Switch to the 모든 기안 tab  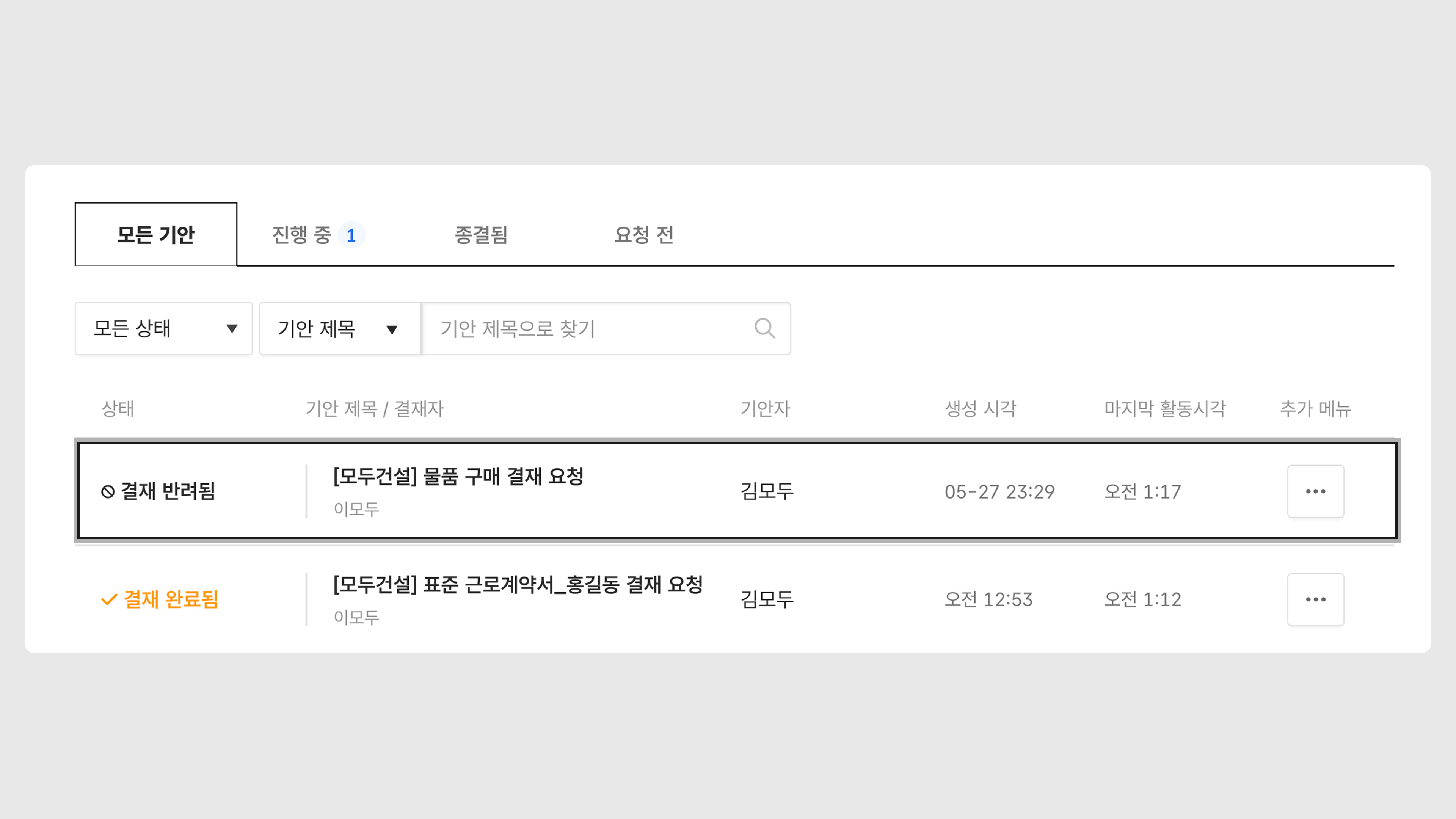point(155,235)
